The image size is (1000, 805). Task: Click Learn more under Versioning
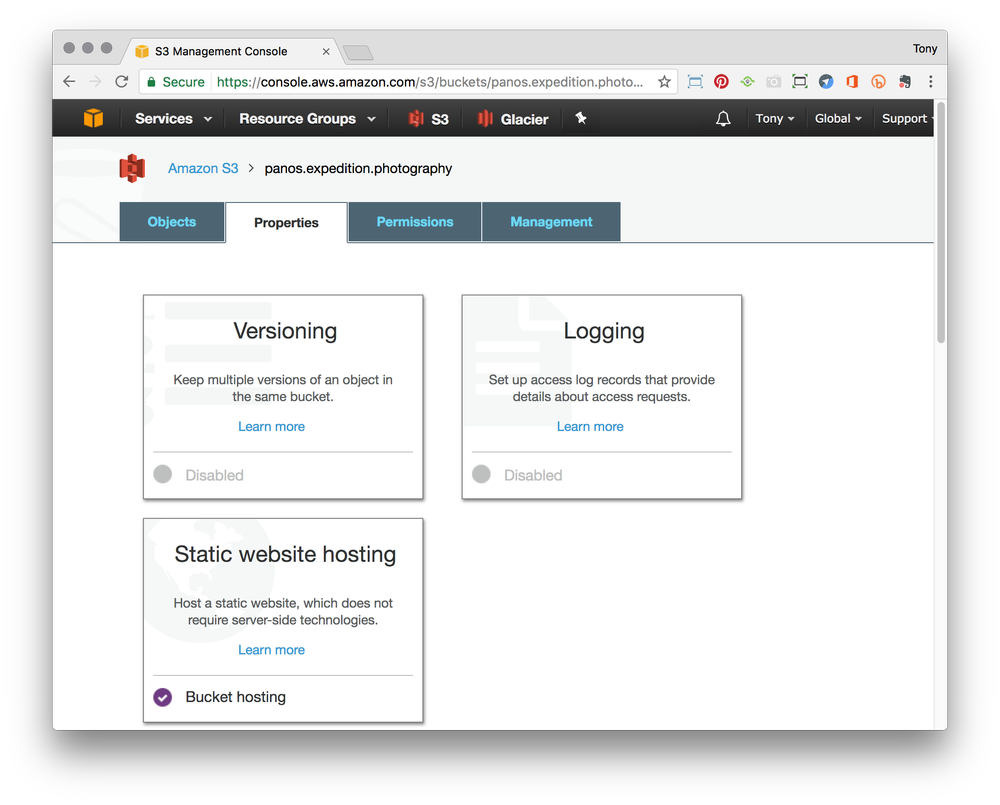[x=271, y=426]
